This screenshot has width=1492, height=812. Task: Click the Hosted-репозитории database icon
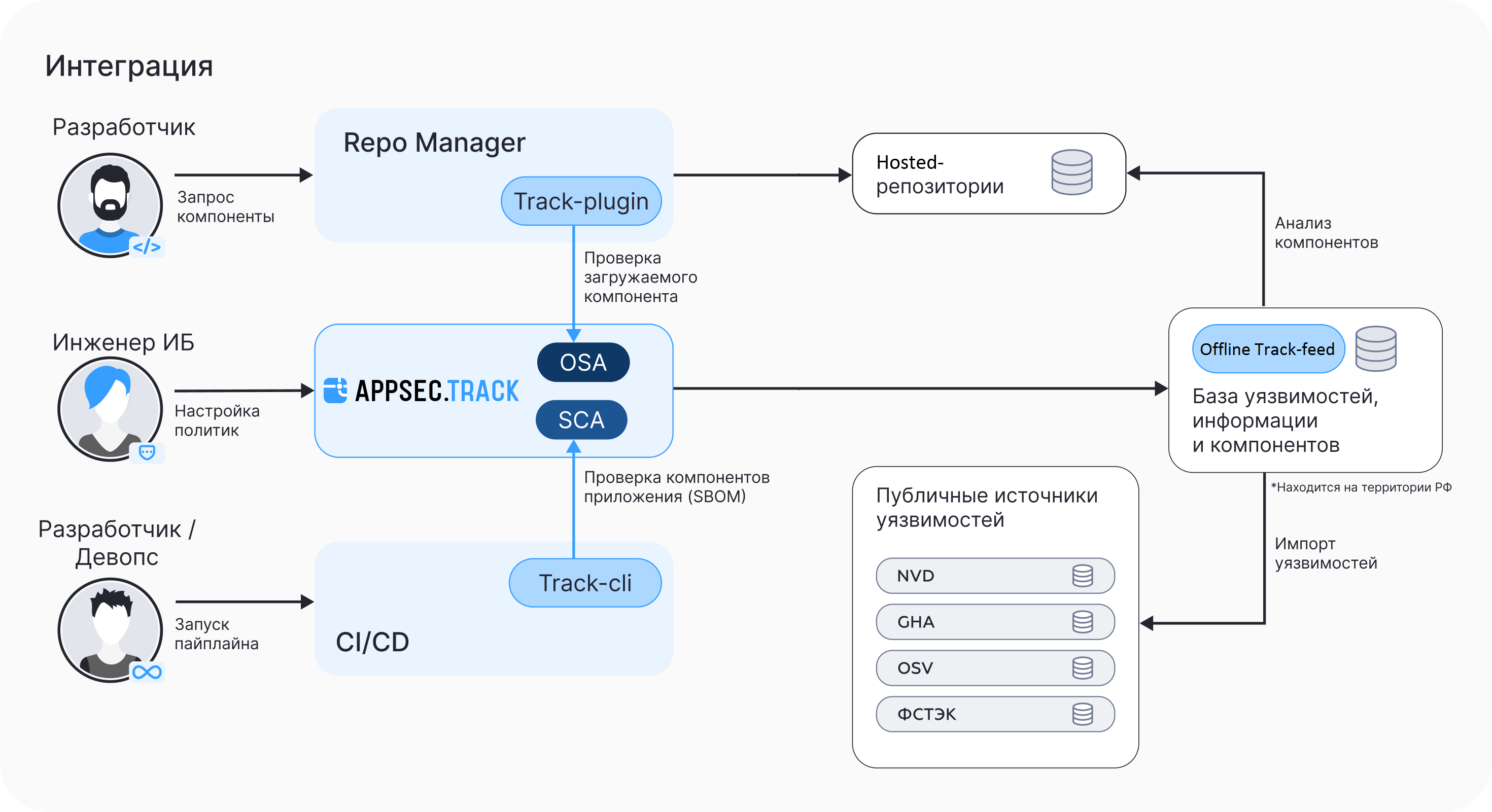(x=1072, y=172)
